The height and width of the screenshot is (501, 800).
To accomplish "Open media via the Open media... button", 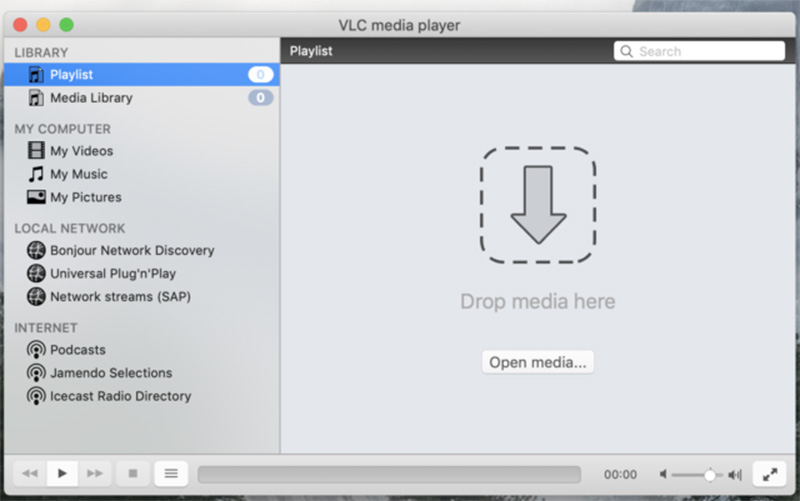I will [x=538, y=362].
